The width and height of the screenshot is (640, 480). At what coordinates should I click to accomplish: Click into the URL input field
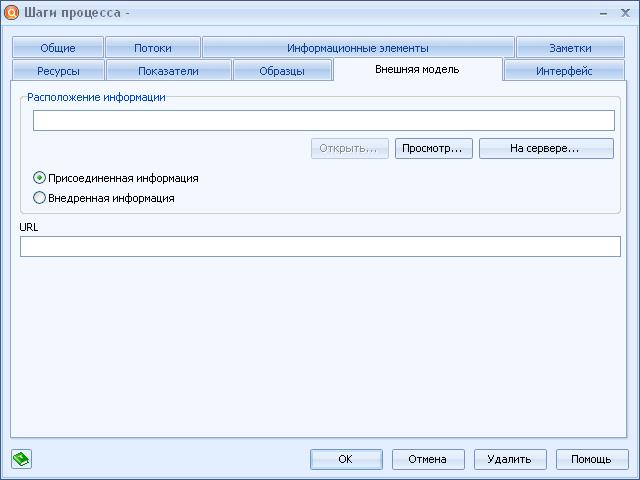(x=320, y=247)
